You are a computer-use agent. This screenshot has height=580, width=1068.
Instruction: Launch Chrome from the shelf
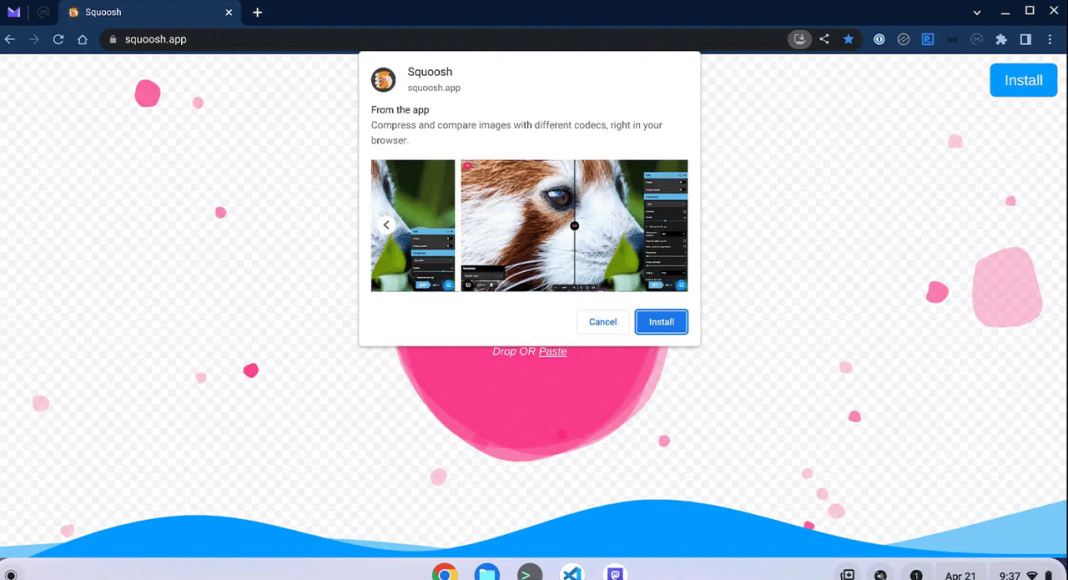coord(444,573)
